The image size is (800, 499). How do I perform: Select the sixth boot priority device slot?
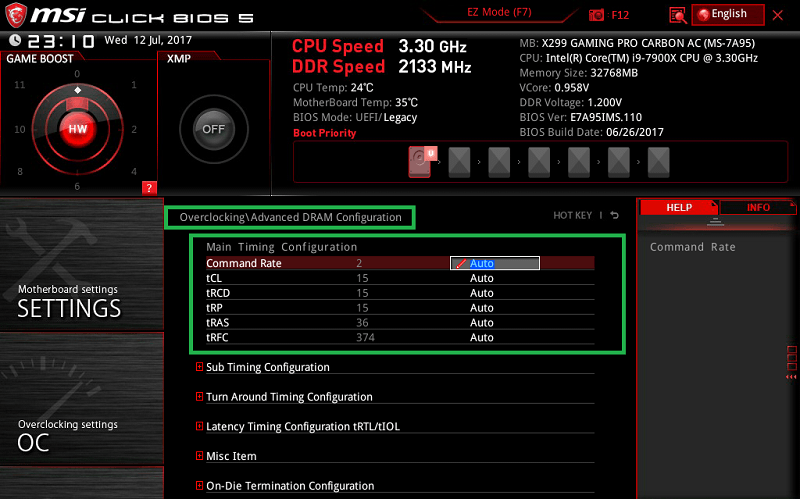tap(618, 162)
